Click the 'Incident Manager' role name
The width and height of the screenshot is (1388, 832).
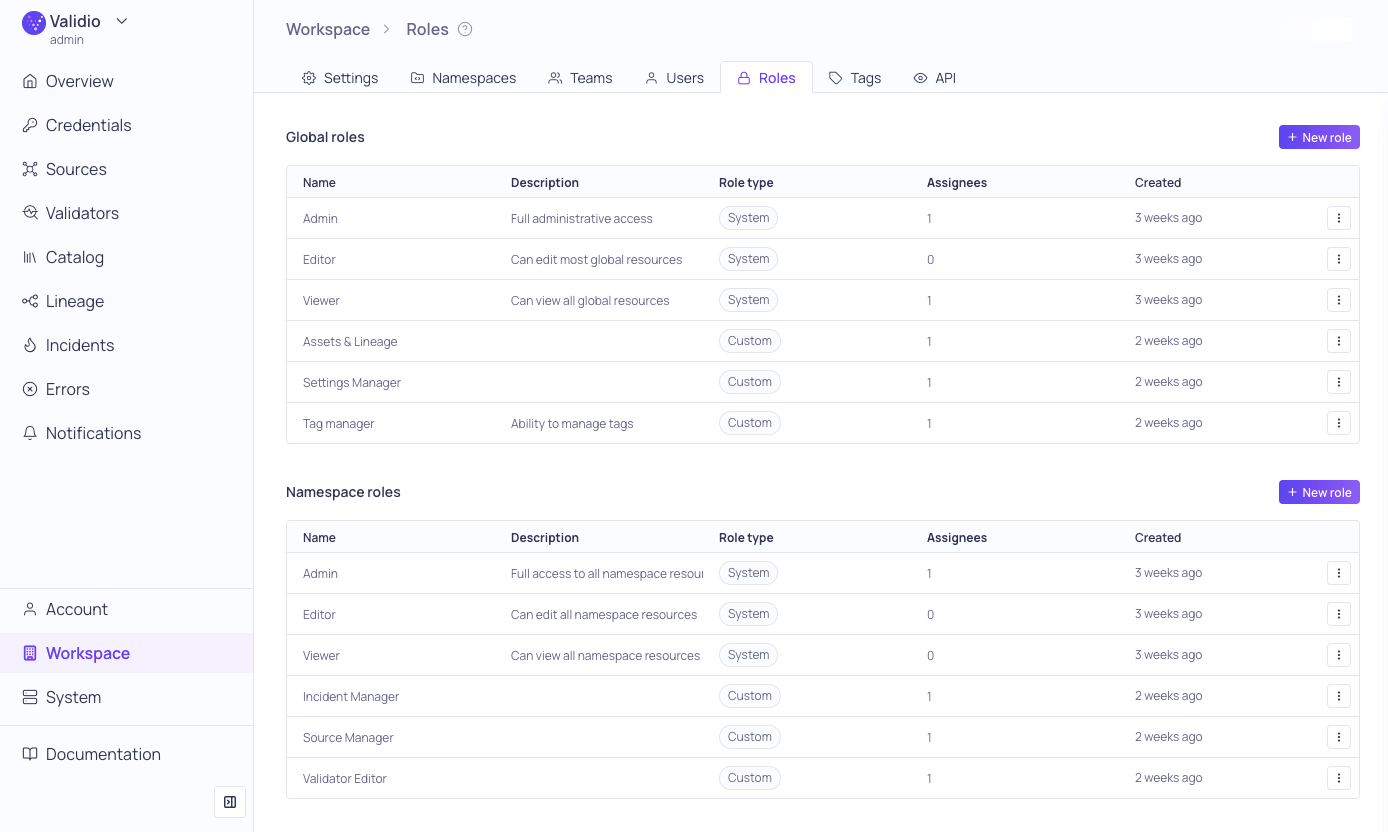pyautogui.click(x=351, y=697)
